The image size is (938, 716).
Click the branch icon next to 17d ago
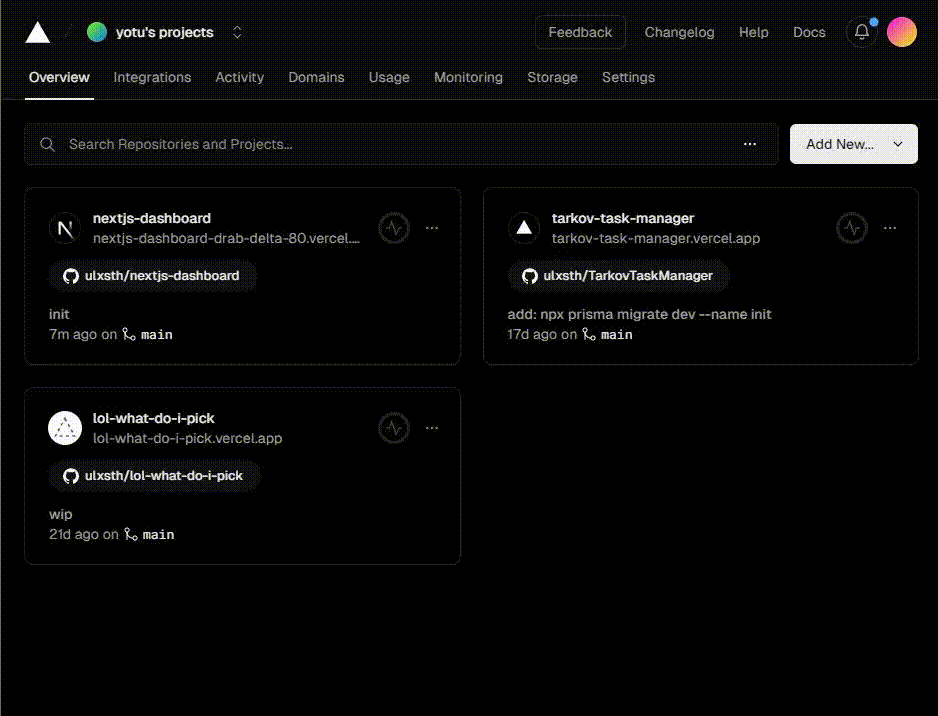[589, 334]
